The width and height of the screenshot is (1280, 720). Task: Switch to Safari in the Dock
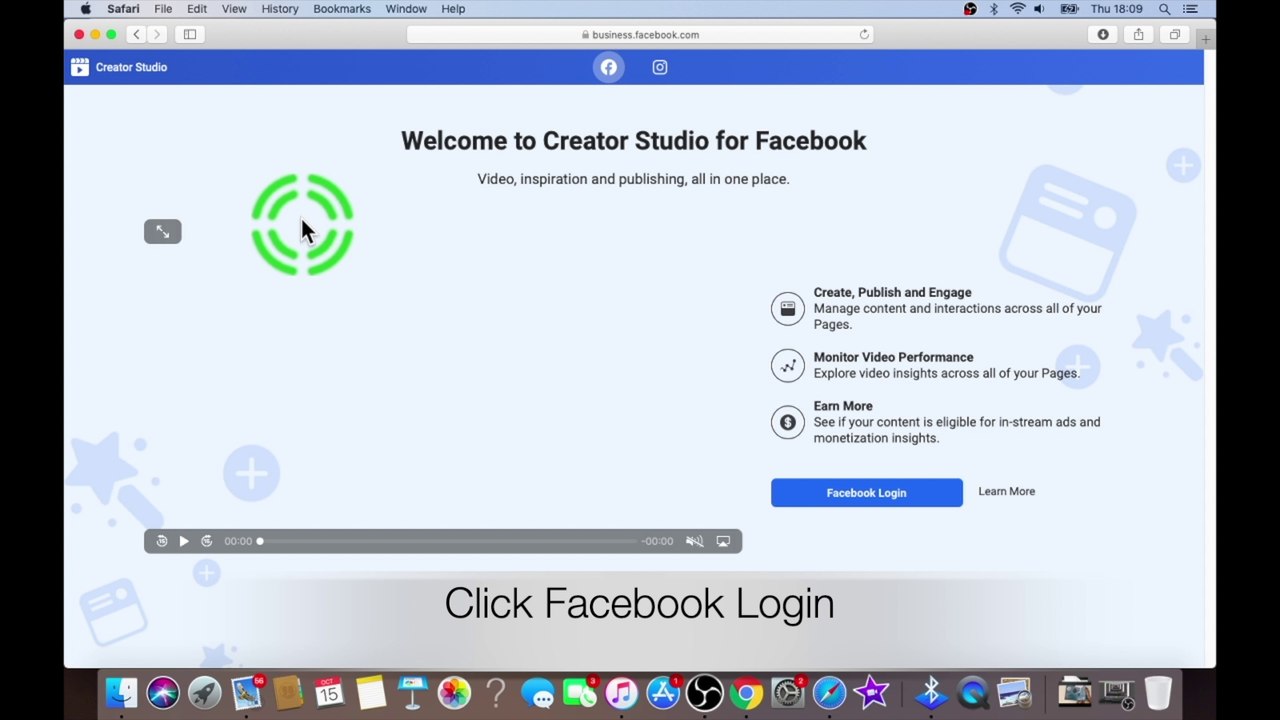pos(829,693)
